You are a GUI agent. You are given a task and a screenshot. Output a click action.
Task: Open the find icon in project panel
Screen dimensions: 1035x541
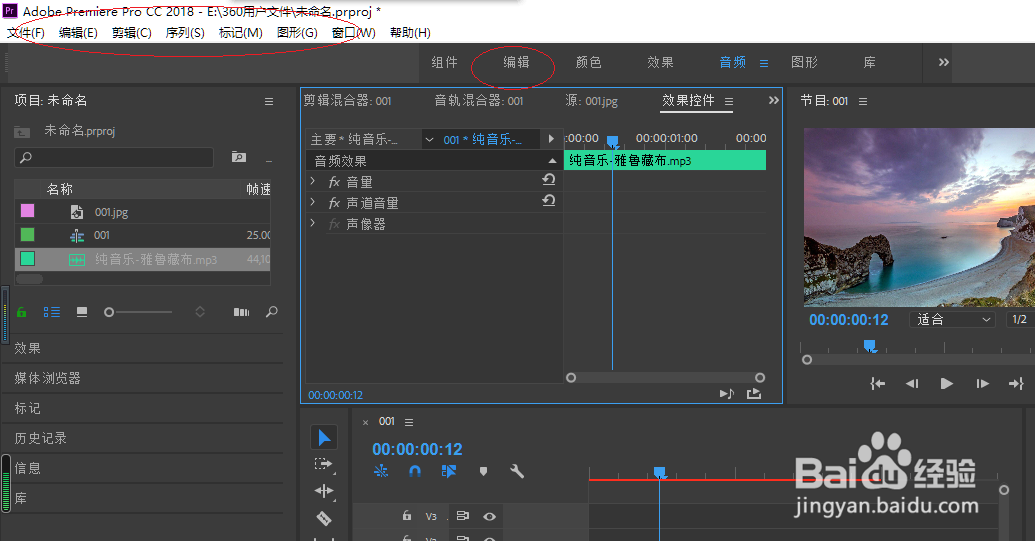pyautogui.click(x=271, y=312)
